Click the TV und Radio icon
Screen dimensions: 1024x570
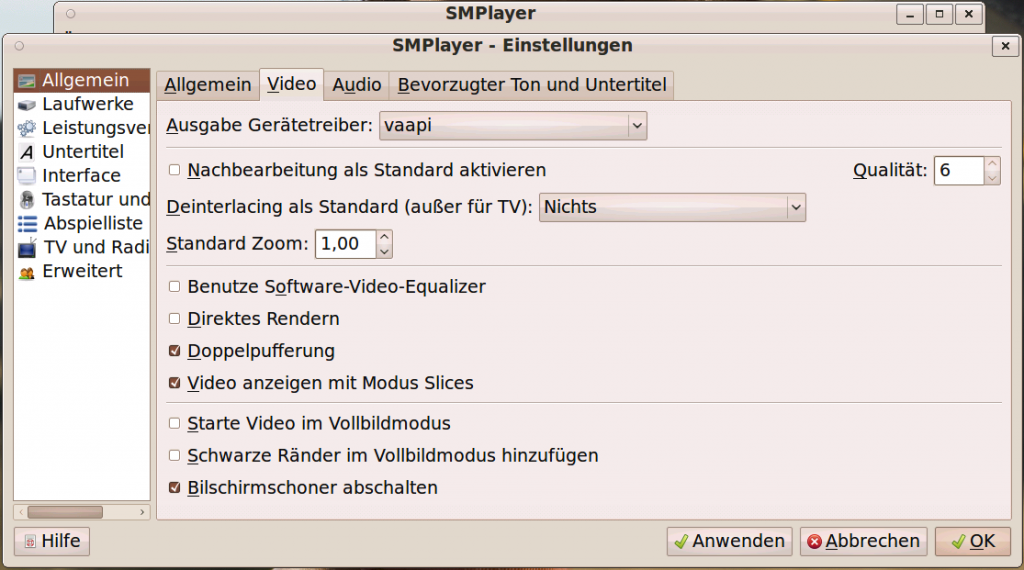pos(27,248)
